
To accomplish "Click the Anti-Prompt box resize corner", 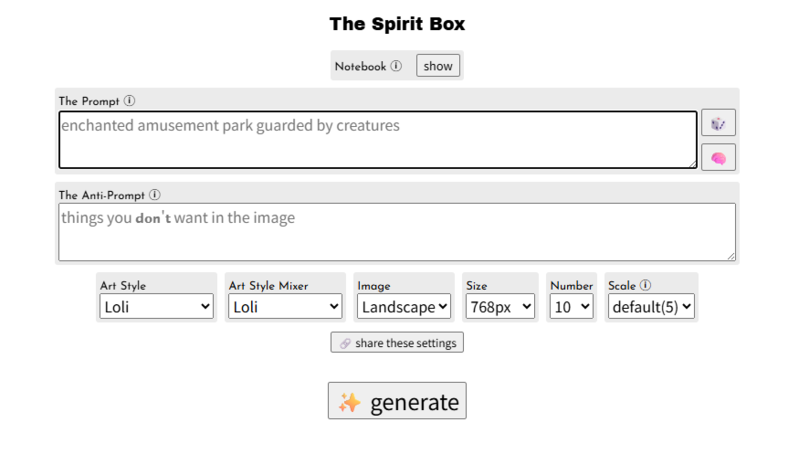I will (x=730, y=256).
